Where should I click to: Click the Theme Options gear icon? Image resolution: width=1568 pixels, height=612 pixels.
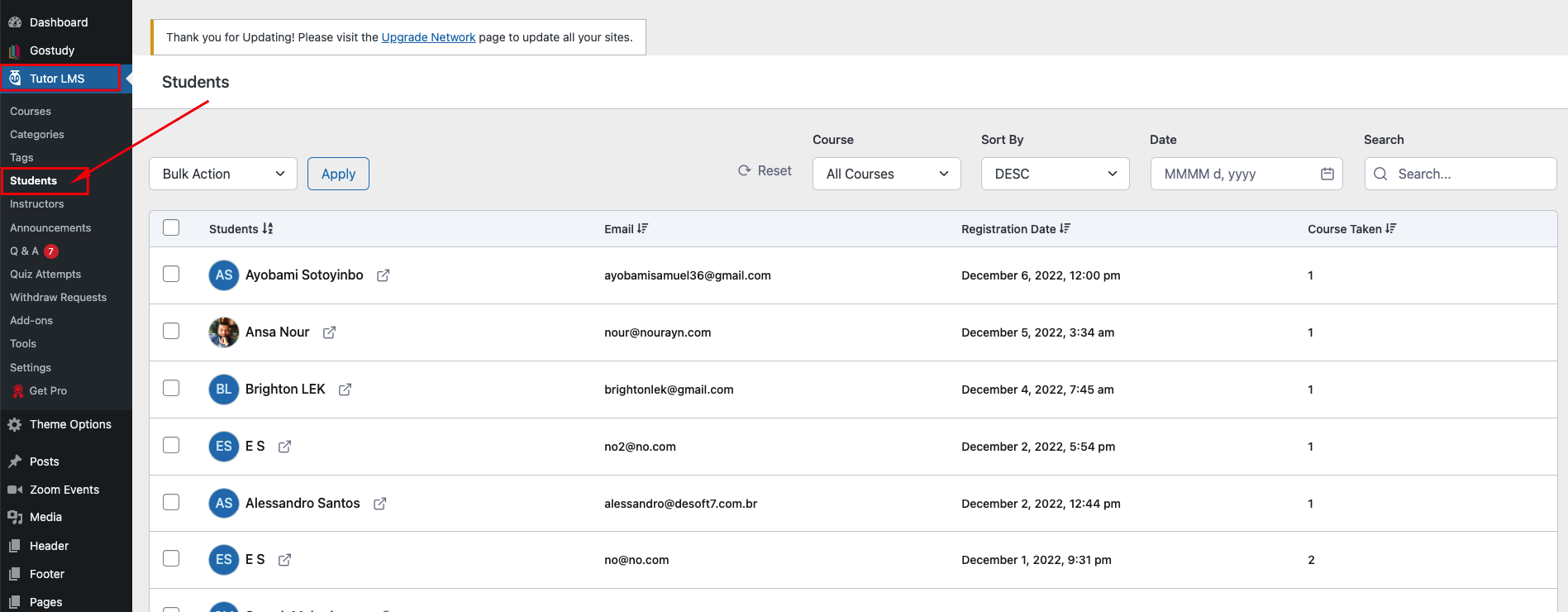point(15,424)
